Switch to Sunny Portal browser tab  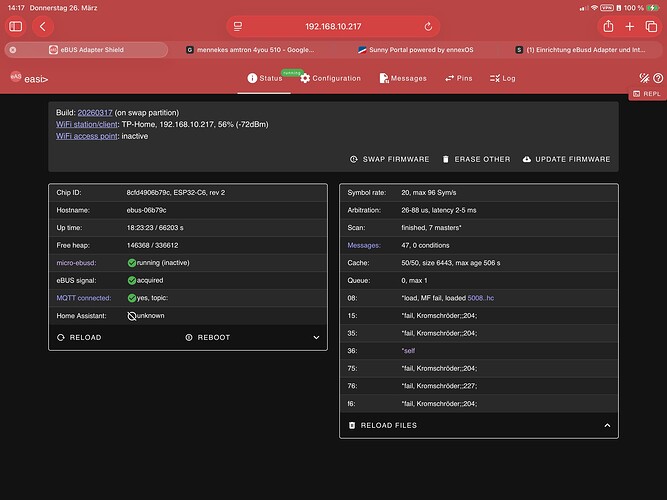tap(416, 50)
